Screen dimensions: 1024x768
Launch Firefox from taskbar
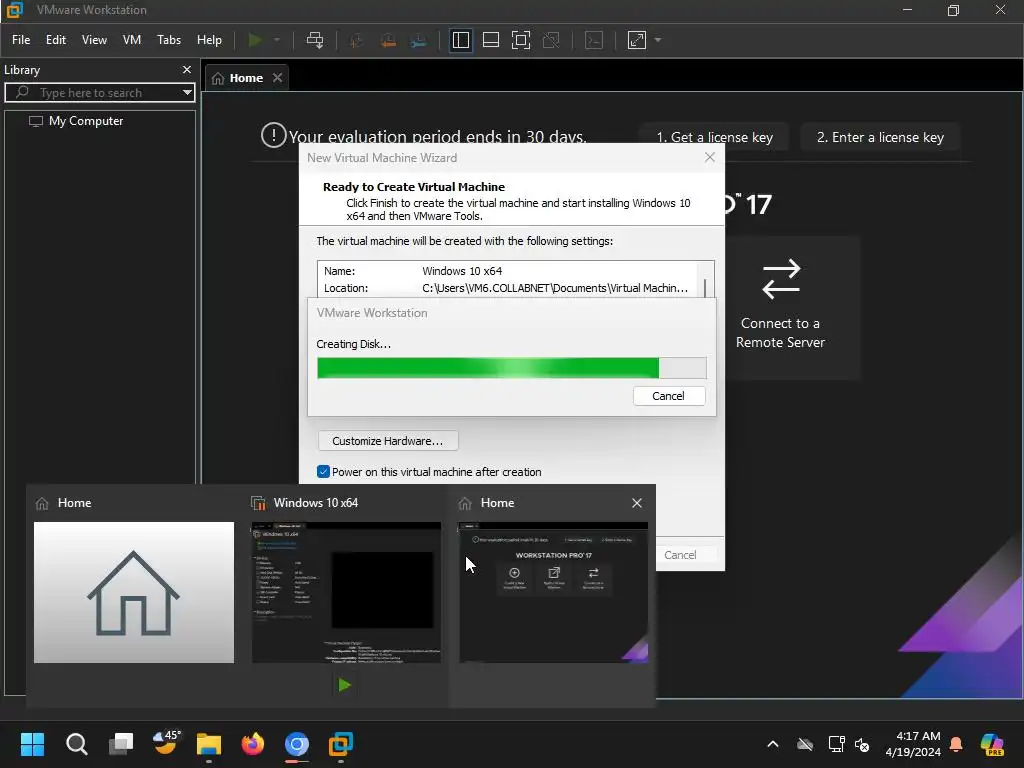tap(253, 744)
